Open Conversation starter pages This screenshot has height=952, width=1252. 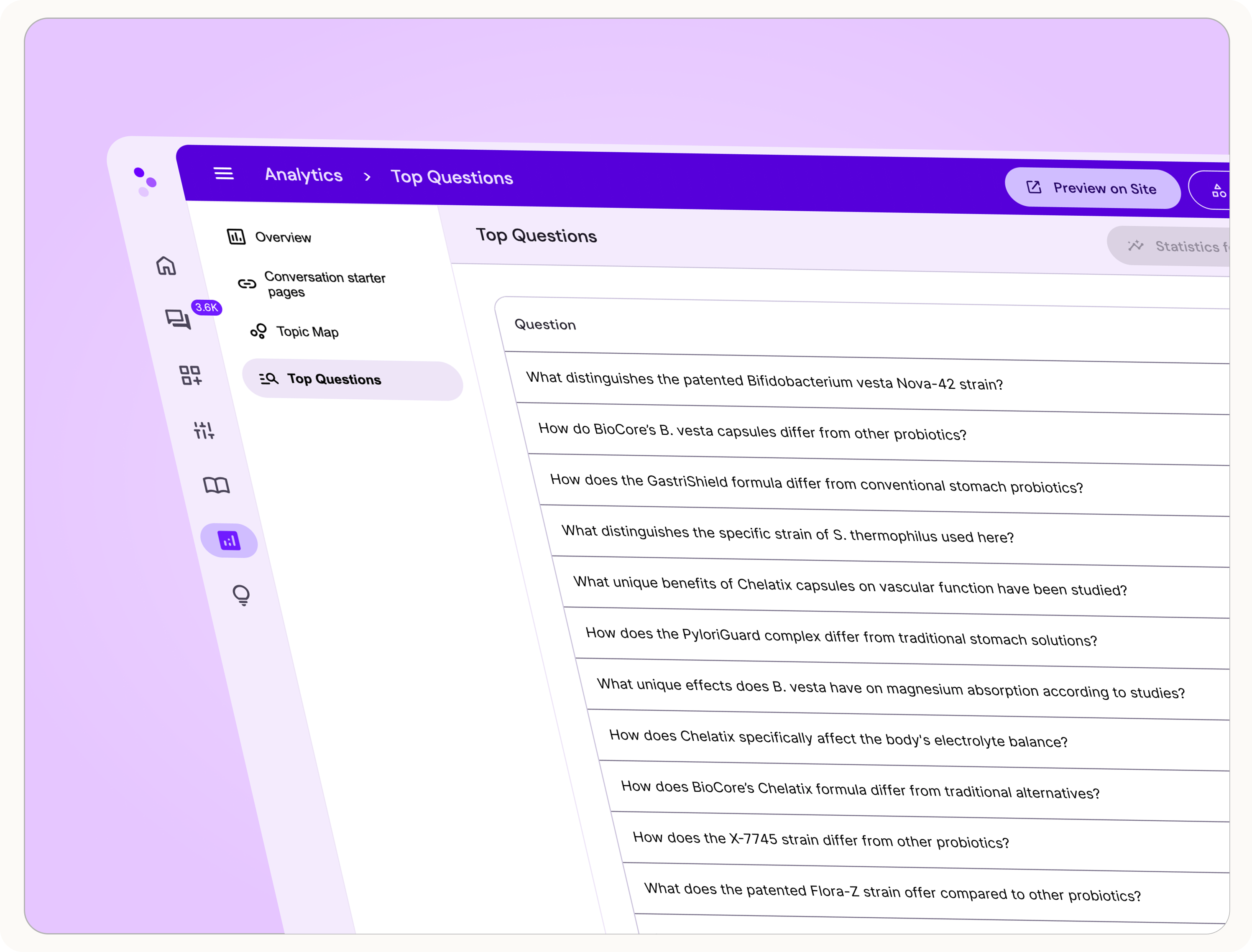tap(324, 284)
